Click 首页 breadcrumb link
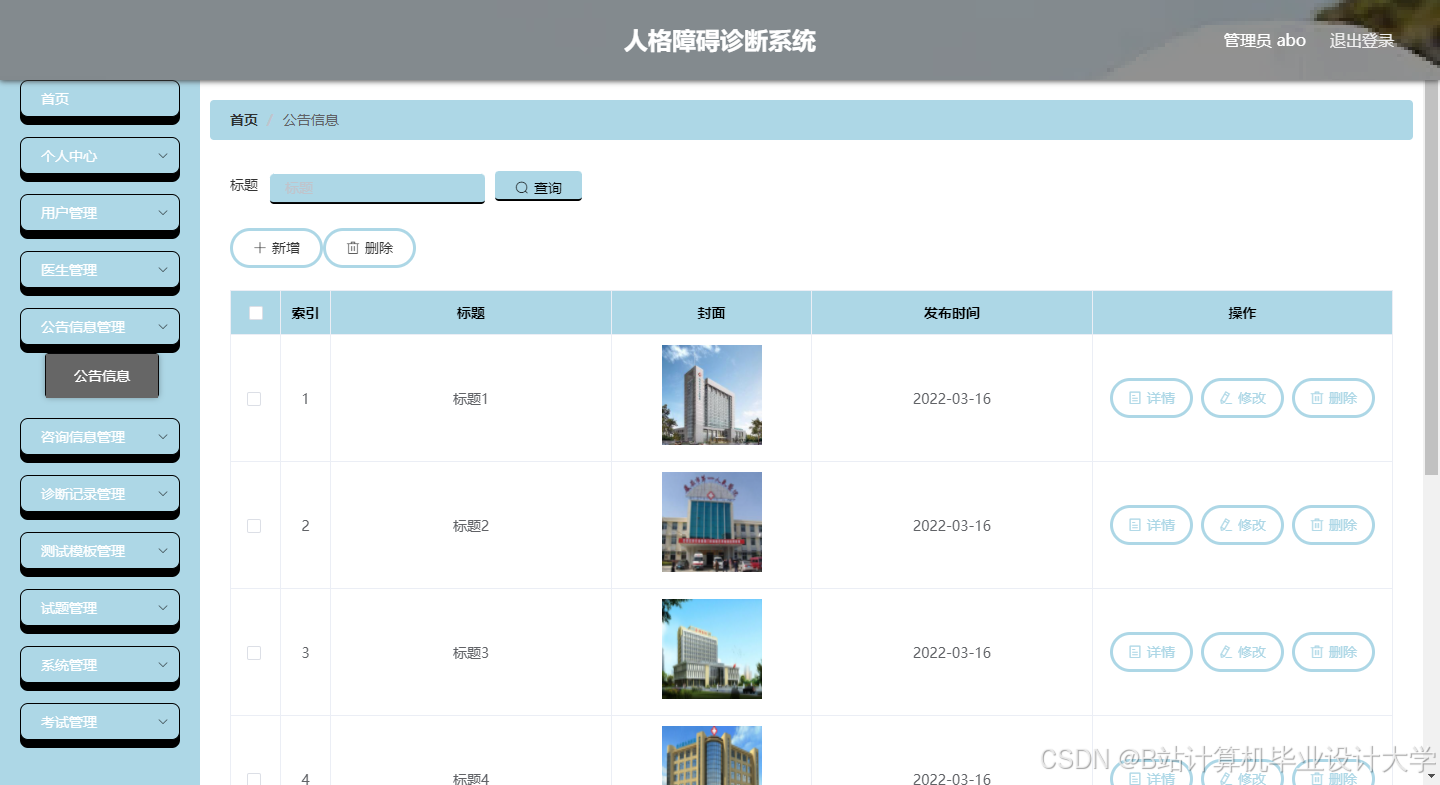This screenshot has height=785, width=1440. pos(244,120)
